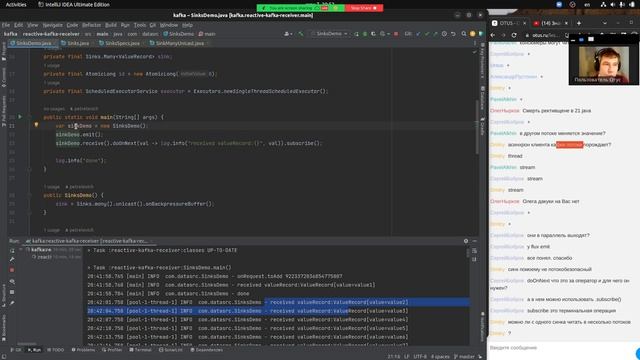Open the View menu
This screenshot has width=640, height=360.
pos(32,25)
